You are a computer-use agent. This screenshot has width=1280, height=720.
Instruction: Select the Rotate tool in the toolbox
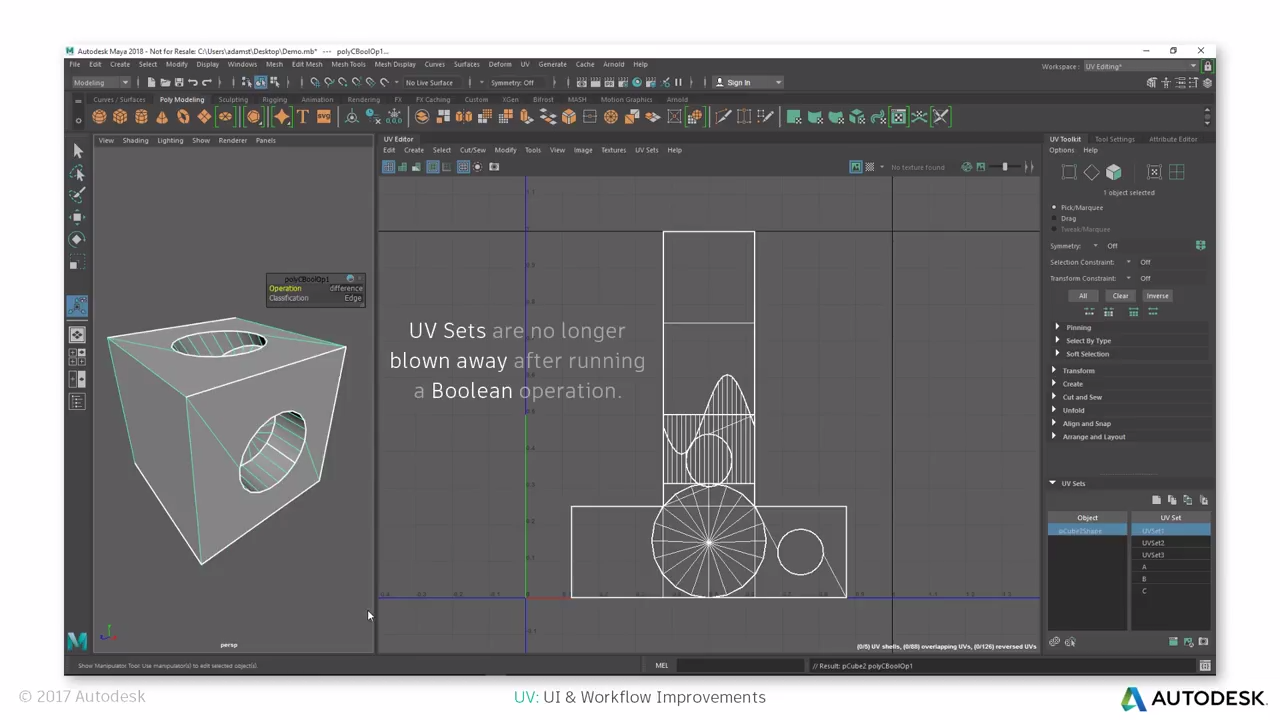pyautogui.click(x=78, y=240)
